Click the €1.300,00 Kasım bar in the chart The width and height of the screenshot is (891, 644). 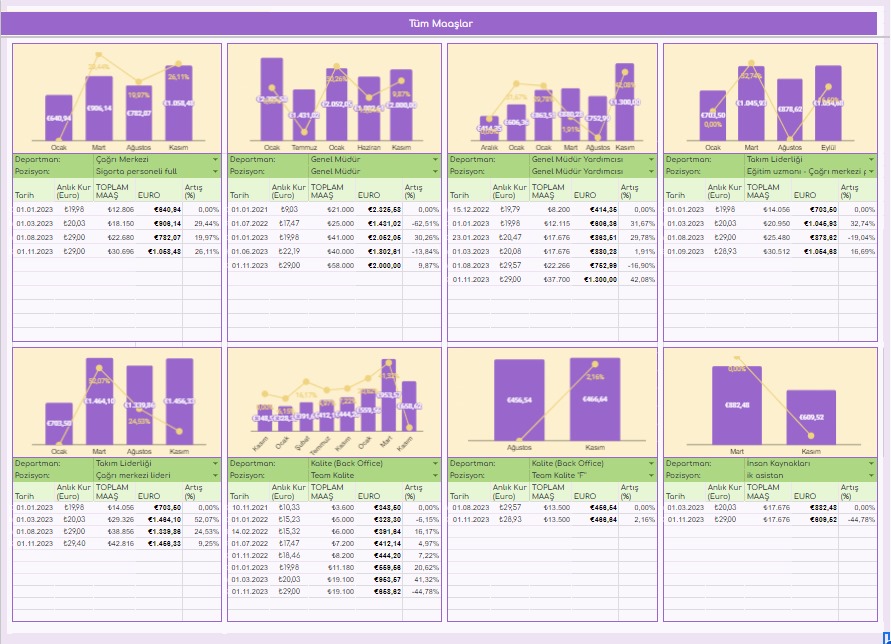click(x=625, y=102)
